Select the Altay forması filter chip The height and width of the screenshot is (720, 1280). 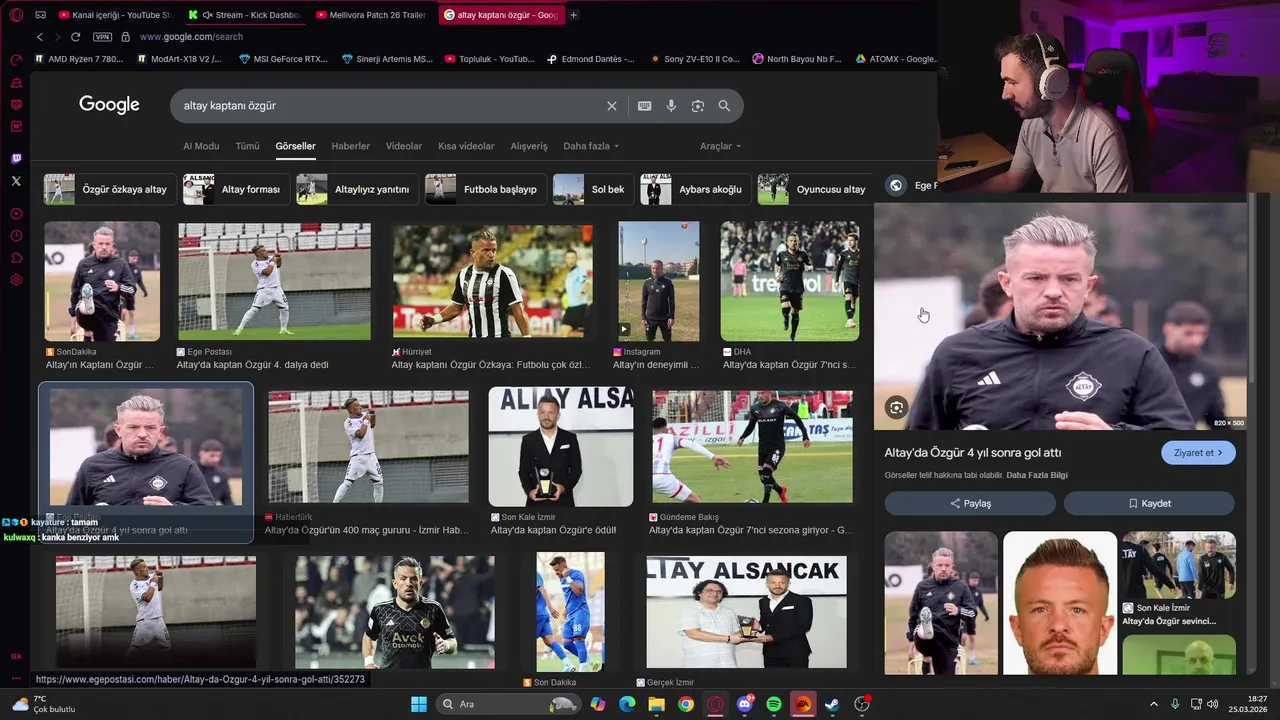click(x=237, y=189)
